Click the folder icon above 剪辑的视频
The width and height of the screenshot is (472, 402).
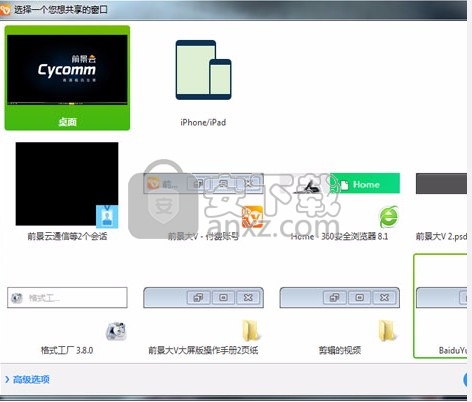(x=388, y=331)
